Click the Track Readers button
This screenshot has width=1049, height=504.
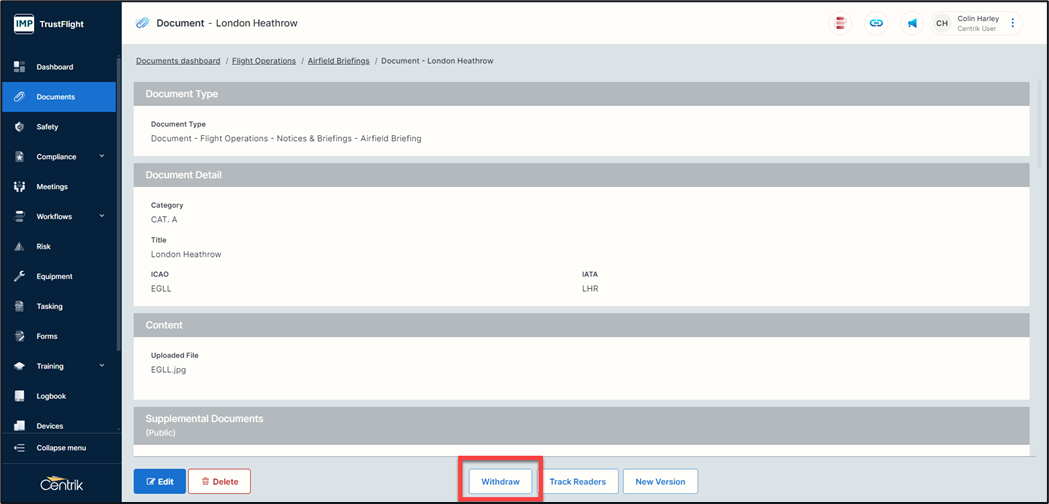pos(577,481)
